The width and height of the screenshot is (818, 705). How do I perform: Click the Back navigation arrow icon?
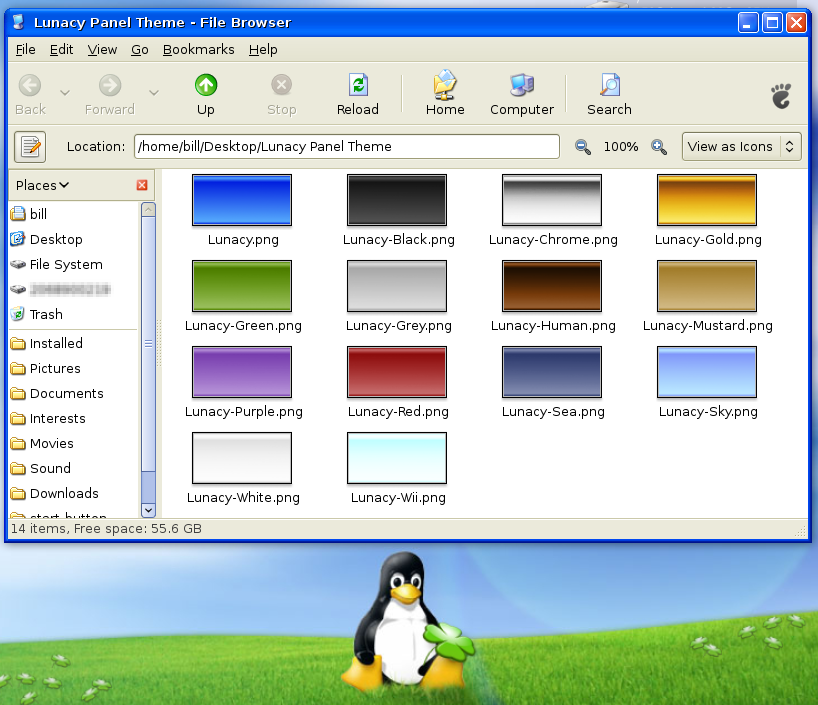point(30,85)
